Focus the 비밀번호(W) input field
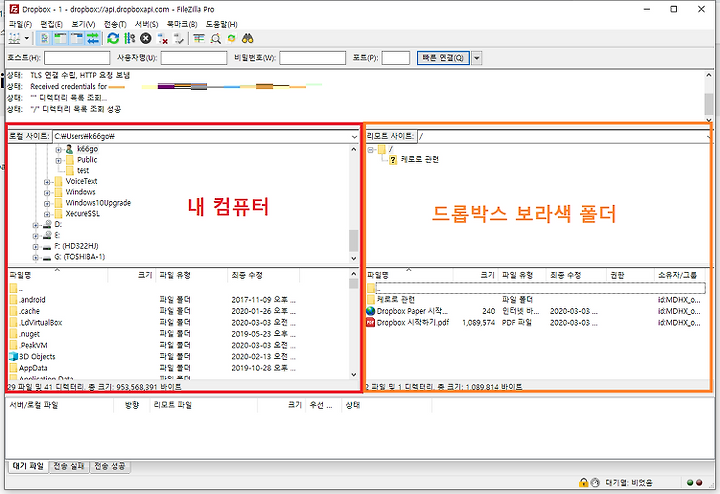This screenshot has height=494, width=720. click(313, 58)
